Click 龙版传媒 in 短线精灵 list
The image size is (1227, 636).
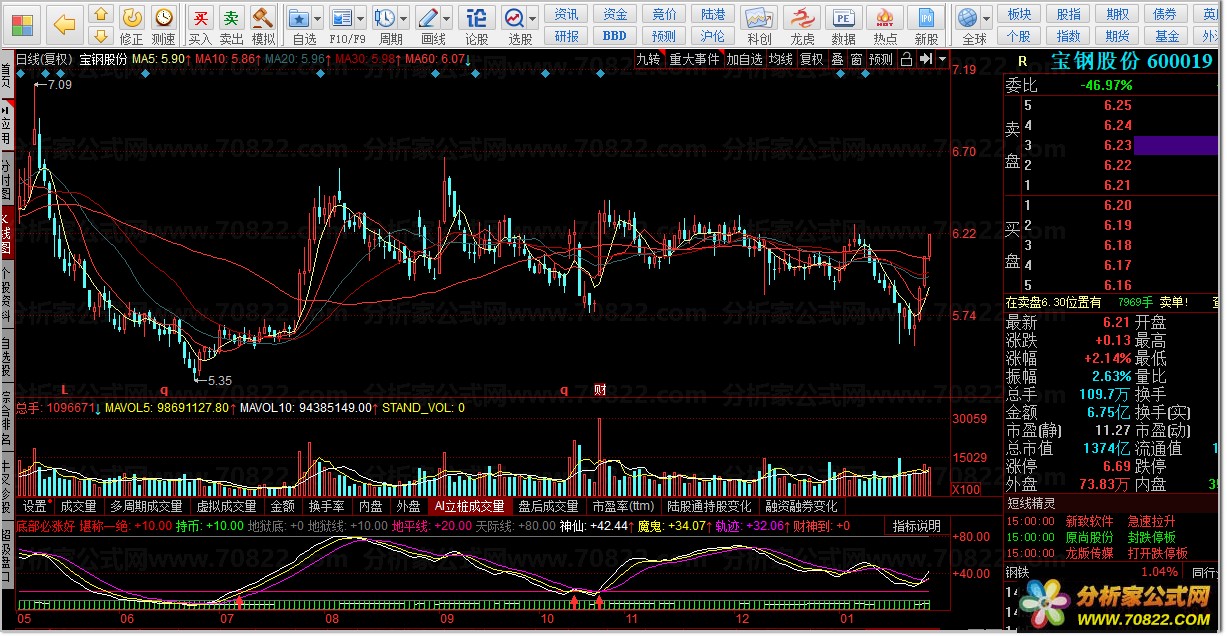(x=1090, y=553)
